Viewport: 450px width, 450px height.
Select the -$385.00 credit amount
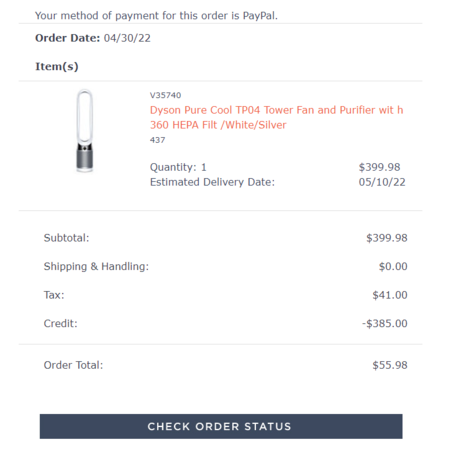coord(385,323)
